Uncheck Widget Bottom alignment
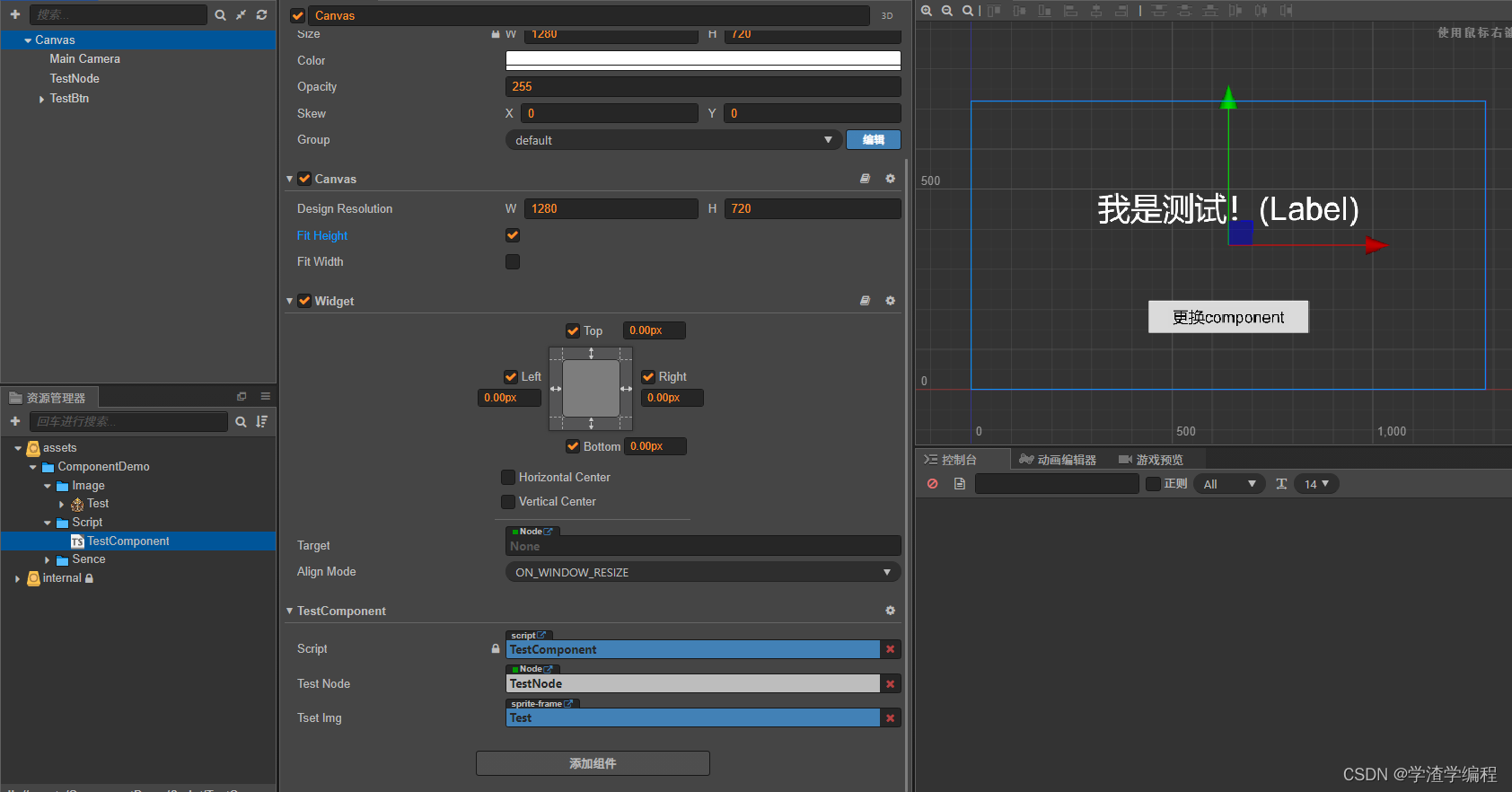This screenshot has height=792, width=1512. pos(573,446)
